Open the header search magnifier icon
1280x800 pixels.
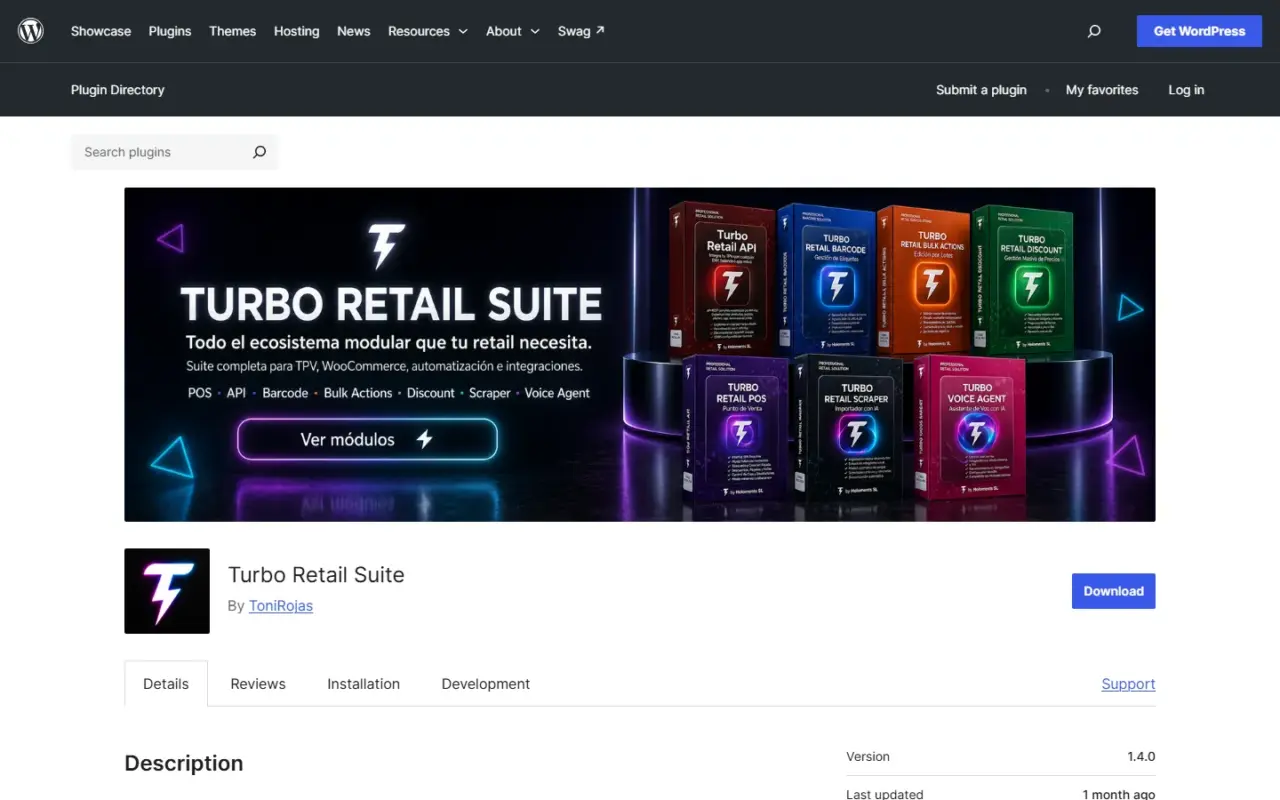pyautogui.click(x=1094, y=31)
